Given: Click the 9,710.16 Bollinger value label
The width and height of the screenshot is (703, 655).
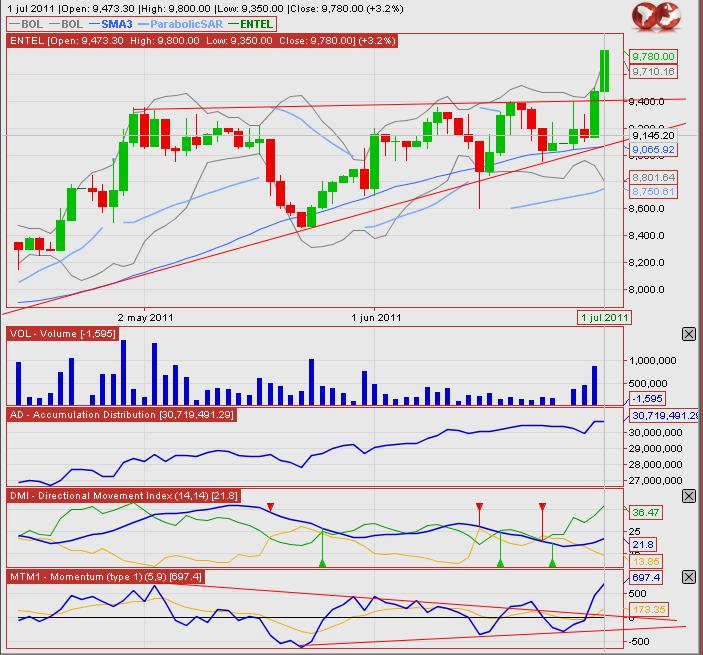Looking at the screenshot, I should coord(653,71).
